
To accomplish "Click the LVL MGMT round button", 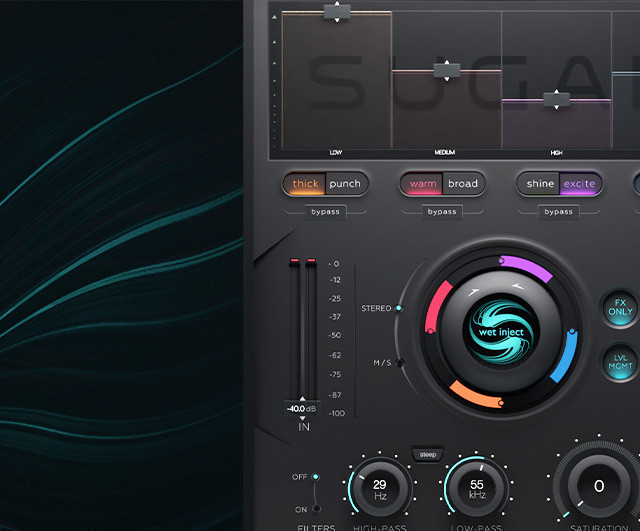I will coord(620,360).
